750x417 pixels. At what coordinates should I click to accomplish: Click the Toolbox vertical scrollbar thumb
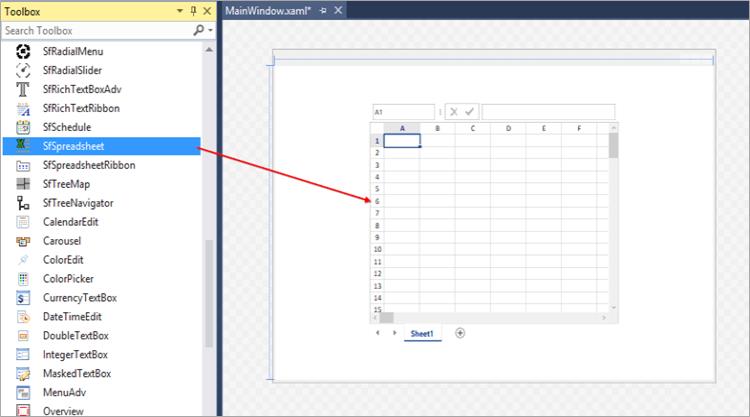point(209,293)
